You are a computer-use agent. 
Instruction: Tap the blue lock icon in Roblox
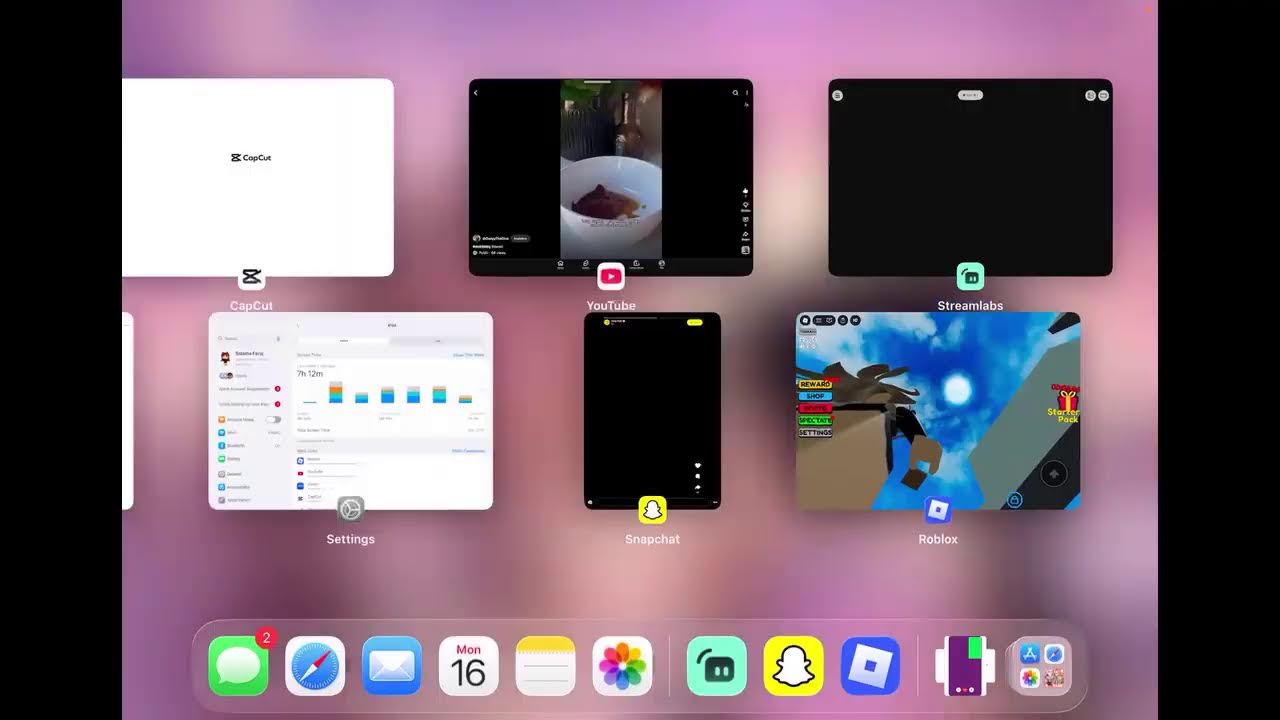click(1014, 499)
